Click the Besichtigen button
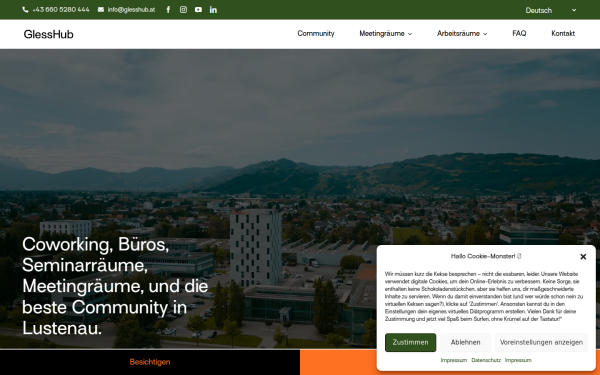The width and height of the screenshot is (600, 375). pyautogui.click(x=150, y=362)
